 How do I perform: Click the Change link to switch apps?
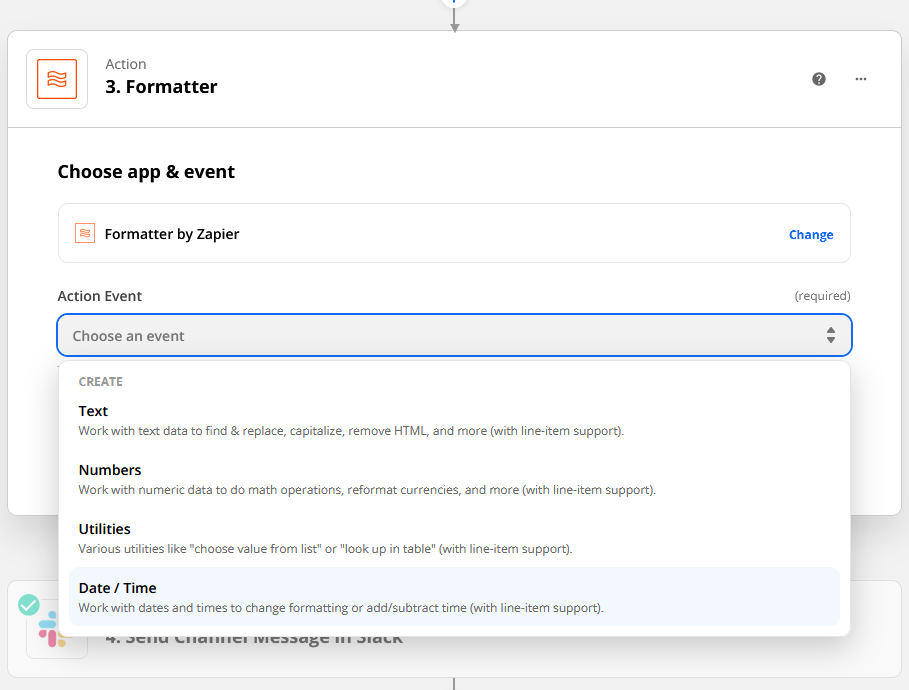pyautogui.click(x=810, y=235)
